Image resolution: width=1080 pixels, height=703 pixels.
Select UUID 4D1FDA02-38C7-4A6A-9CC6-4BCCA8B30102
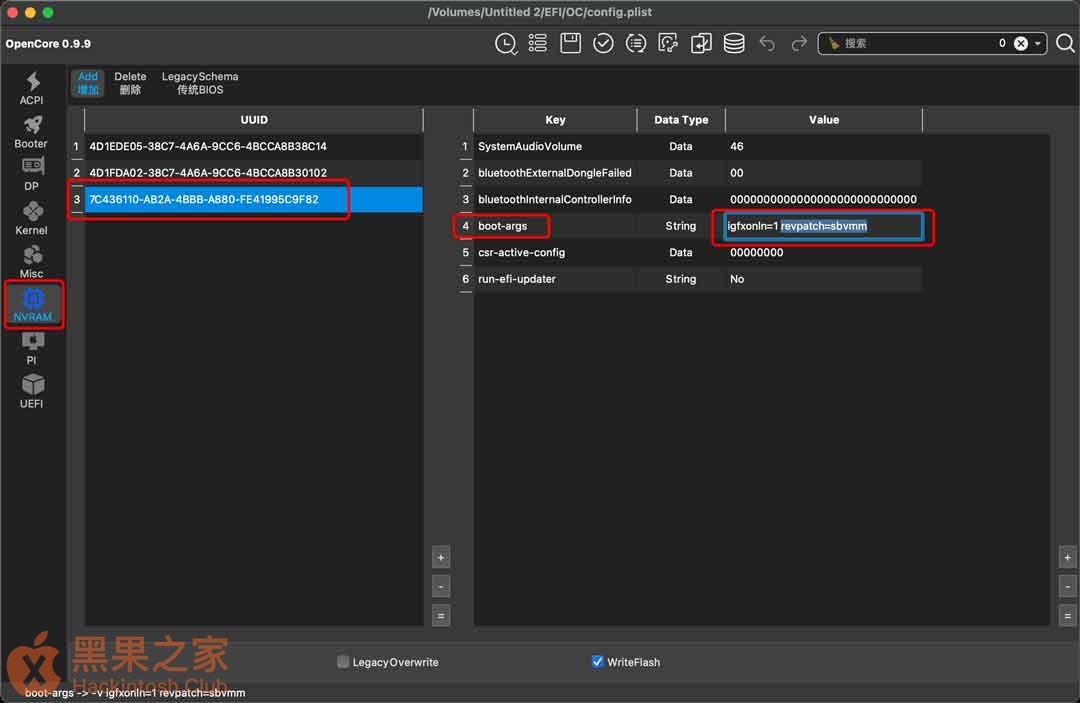pyautogui.click(x=253, y=173)
